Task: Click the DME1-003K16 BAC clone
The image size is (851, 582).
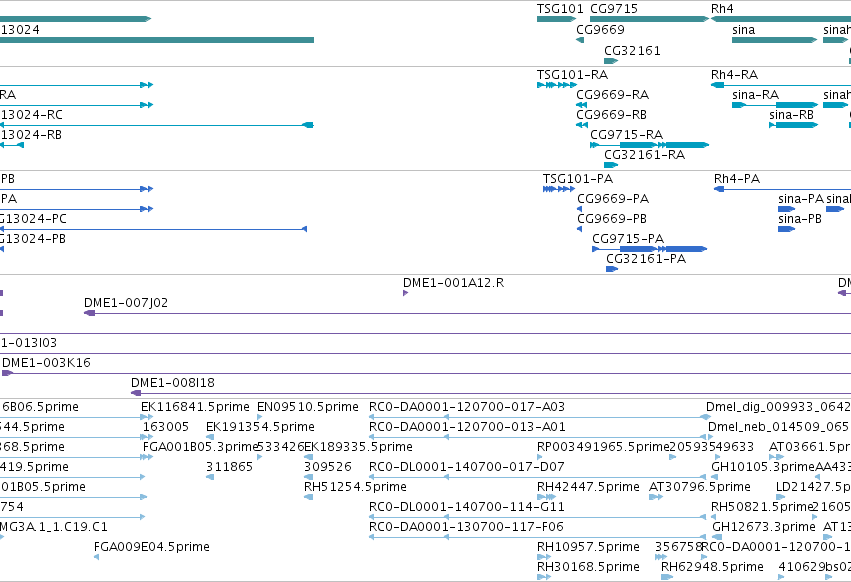Action: tap(427, 373)
